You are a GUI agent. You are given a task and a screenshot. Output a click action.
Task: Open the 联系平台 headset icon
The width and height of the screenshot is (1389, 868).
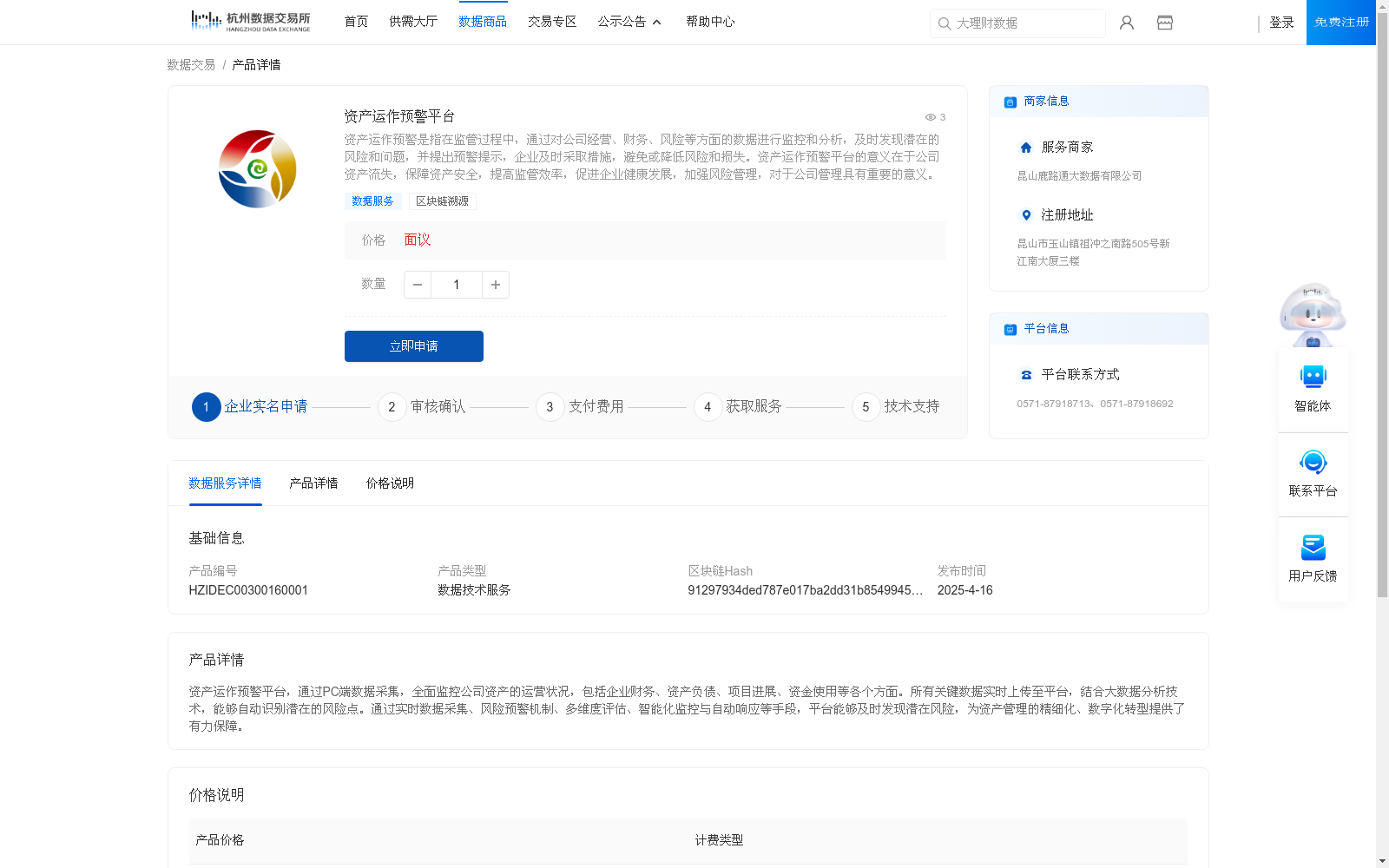pyautogui.click(x=1313, y=462)
